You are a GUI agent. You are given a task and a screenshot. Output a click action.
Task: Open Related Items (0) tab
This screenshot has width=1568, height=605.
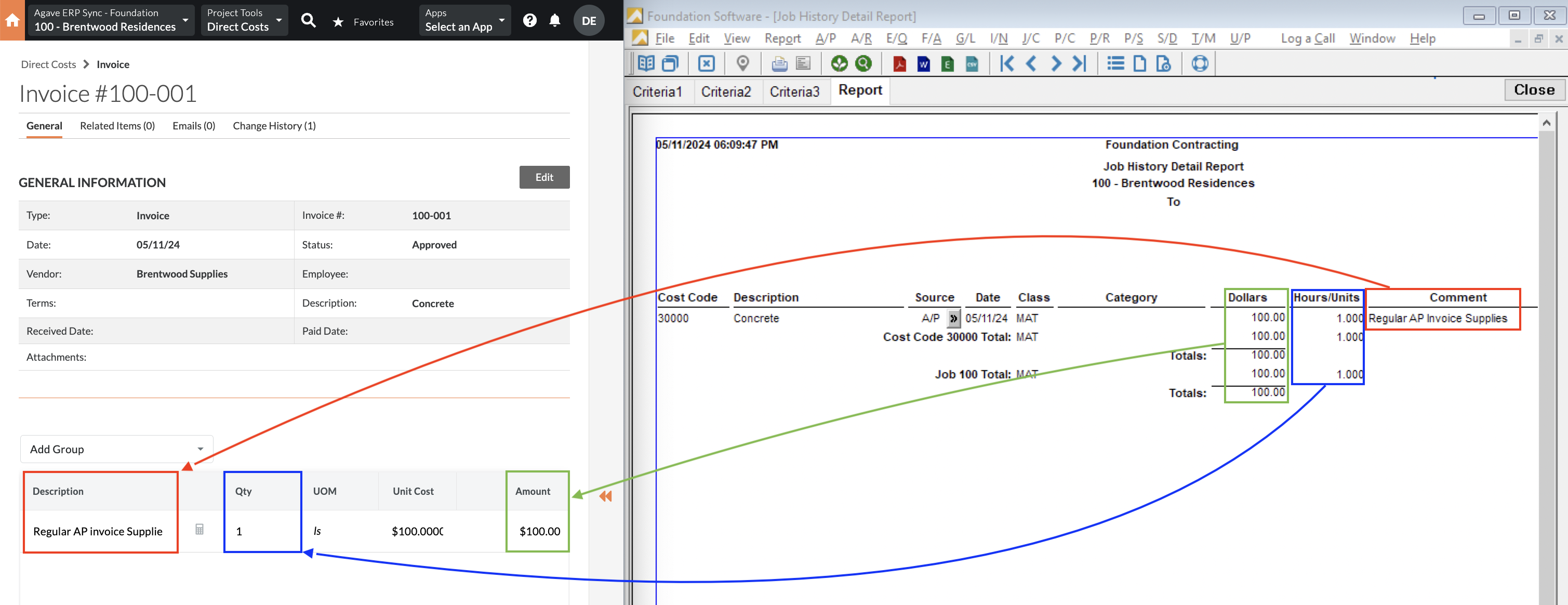(117, 126)
